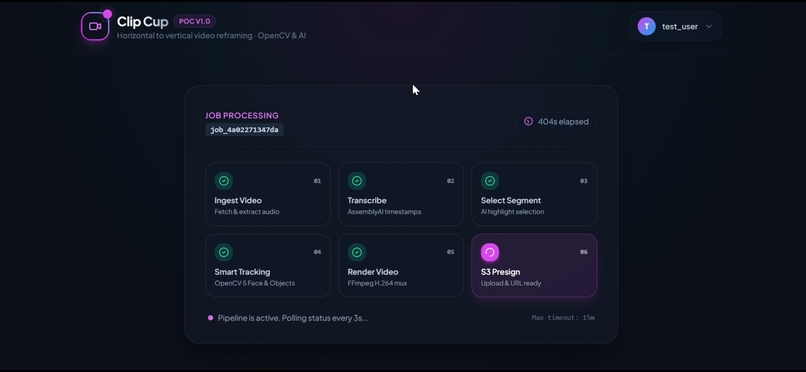Click 'Upload & URL ready' text
Viewport: 806px width, 372px height.
(x=511, y=283)
